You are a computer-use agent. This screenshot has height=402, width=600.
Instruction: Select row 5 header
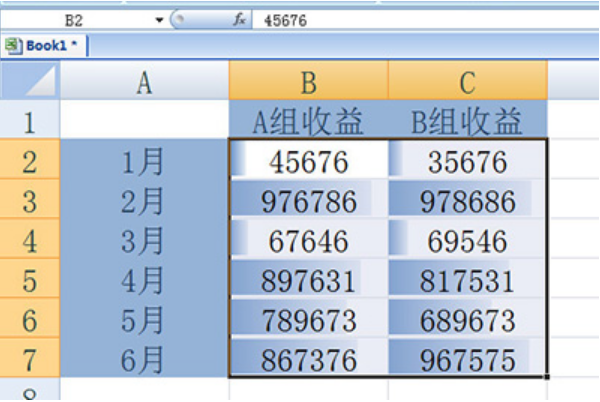(x=30, y=278)
